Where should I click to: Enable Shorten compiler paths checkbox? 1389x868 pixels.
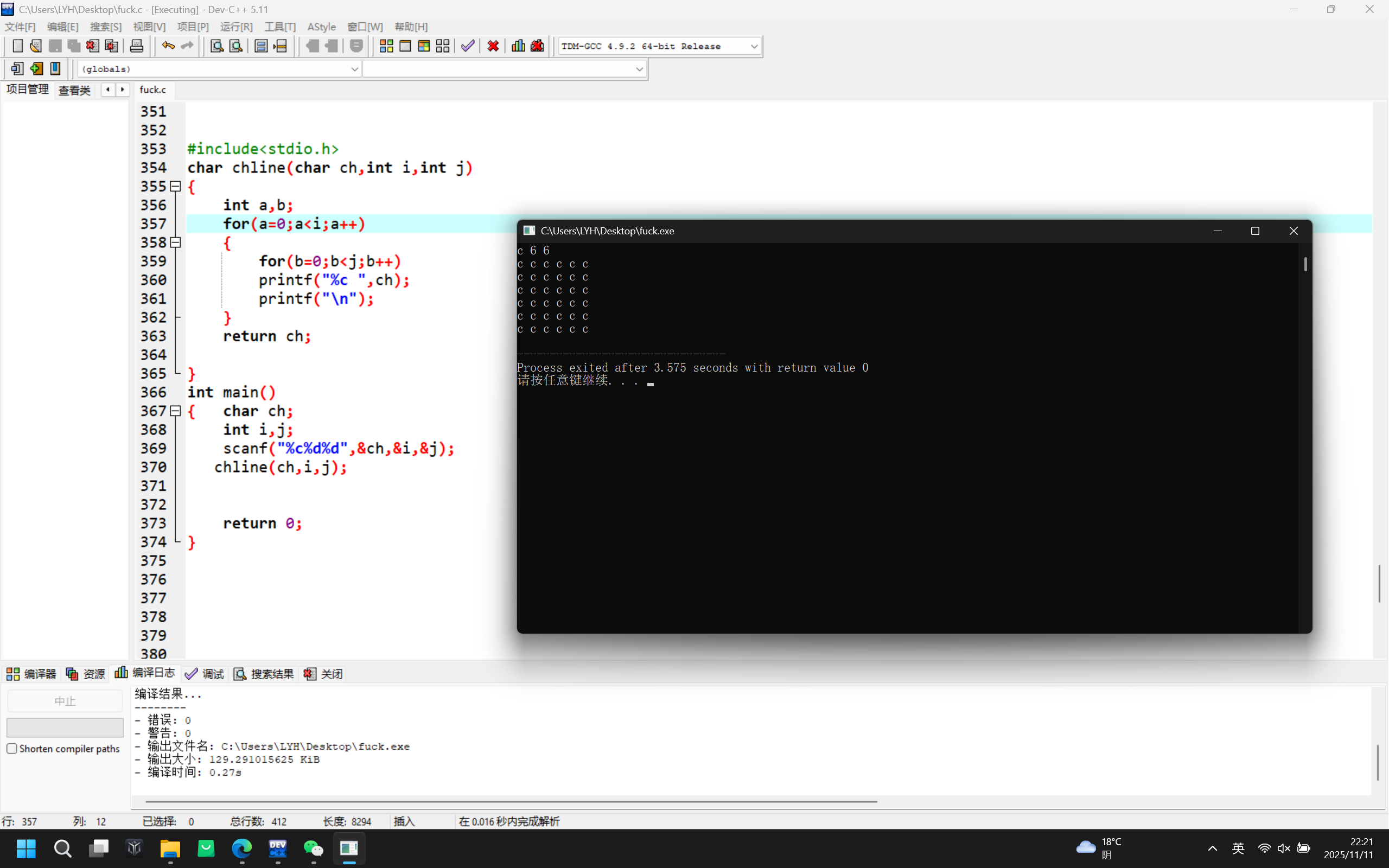12,748
